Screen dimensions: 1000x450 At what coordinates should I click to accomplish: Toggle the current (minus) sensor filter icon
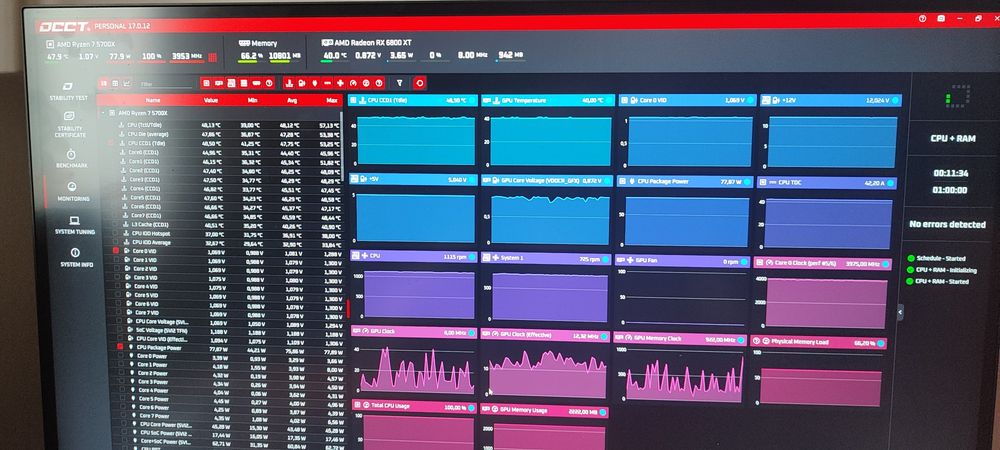coord(327,83)
